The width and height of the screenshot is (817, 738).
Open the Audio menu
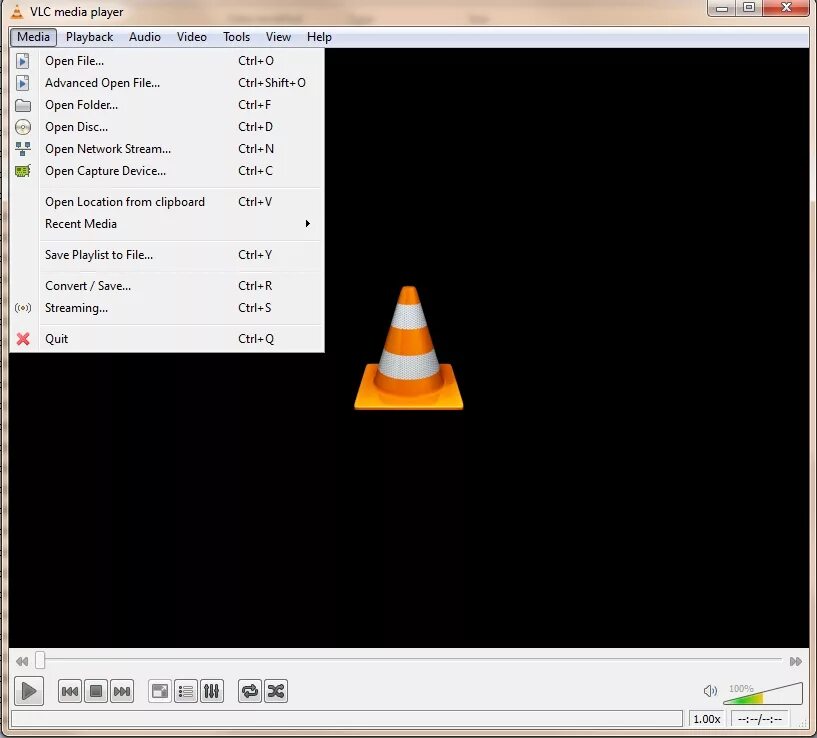click(145, 37)
